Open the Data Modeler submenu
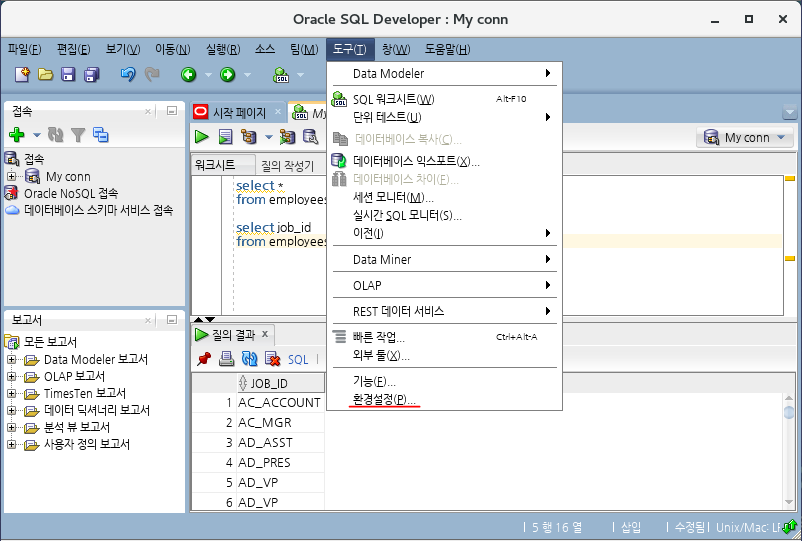 click(444, 74)
